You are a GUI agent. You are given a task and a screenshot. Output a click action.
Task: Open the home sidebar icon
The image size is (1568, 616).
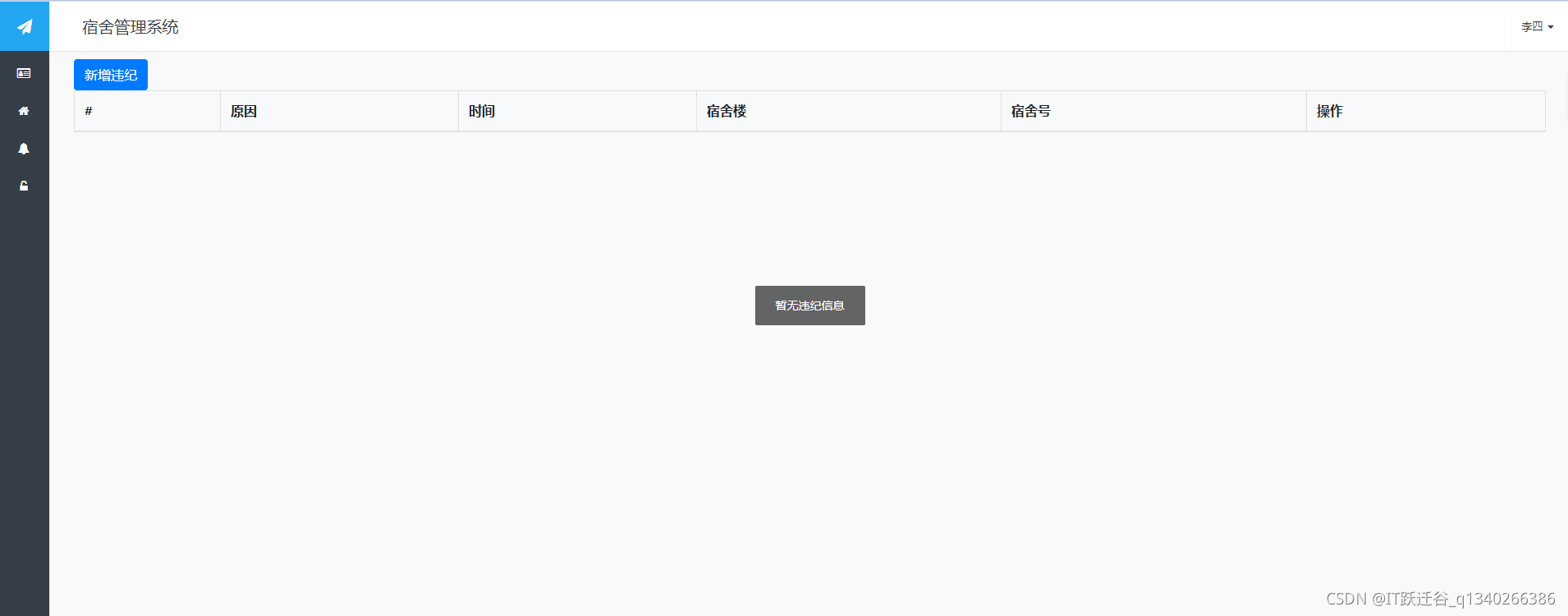pyautogui.click(x=24, y=111)
